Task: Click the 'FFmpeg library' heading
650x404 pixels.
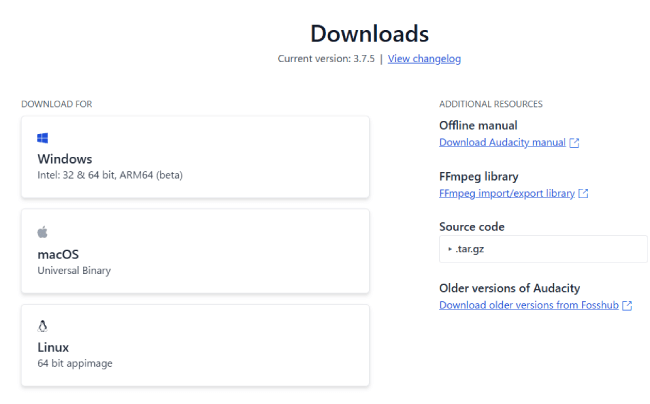Action: (479, 177)
